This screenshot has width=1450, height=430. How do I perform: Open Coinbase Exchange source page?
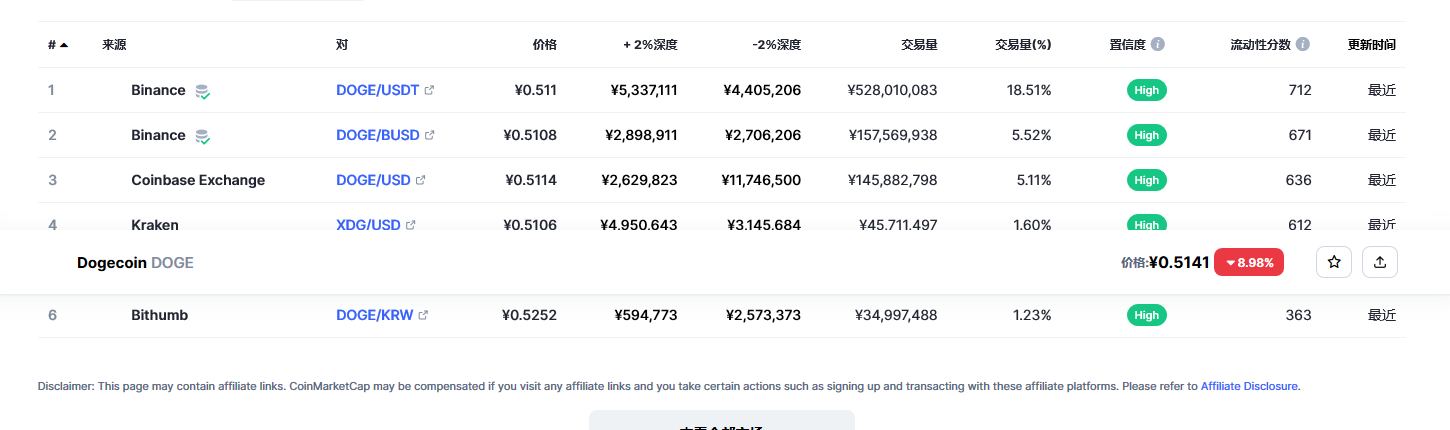click(198, 180)
